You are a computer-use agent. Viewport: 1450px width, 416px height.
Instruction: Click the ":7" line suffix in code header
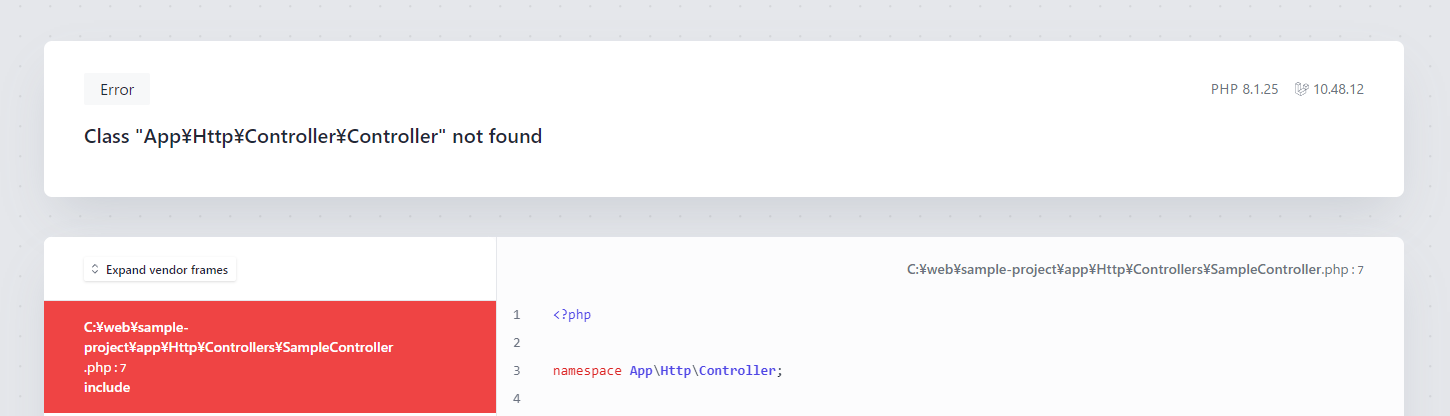coord(1359,270)
